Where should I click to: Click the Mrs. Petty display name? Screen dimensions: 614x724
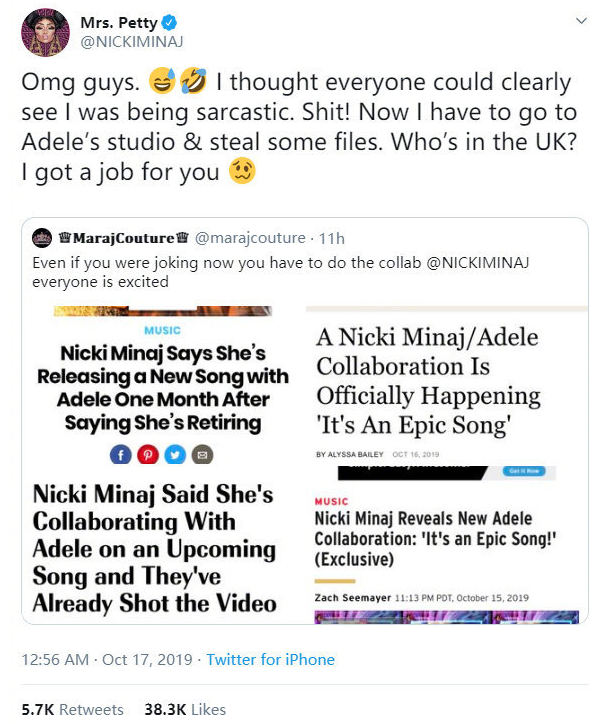(x=126, y=20)
